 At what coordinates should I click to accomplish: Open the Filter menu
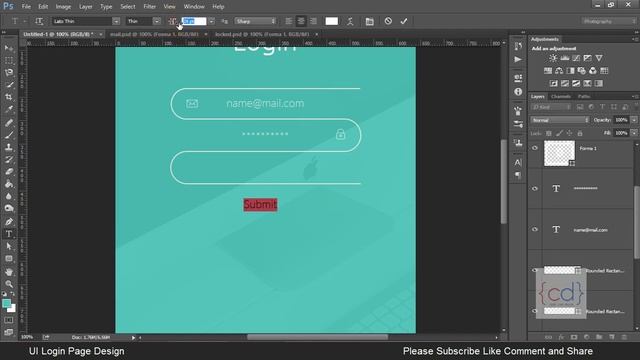pyautogui.click(x=149, y=7)
